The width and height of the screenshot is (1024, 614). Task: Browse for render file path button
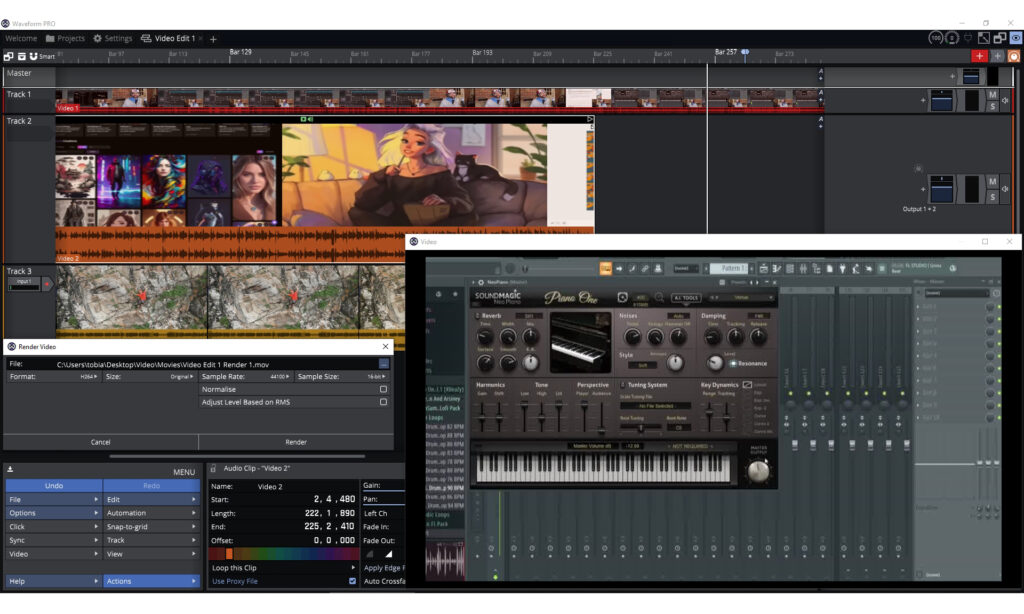(x=384, y=364)
